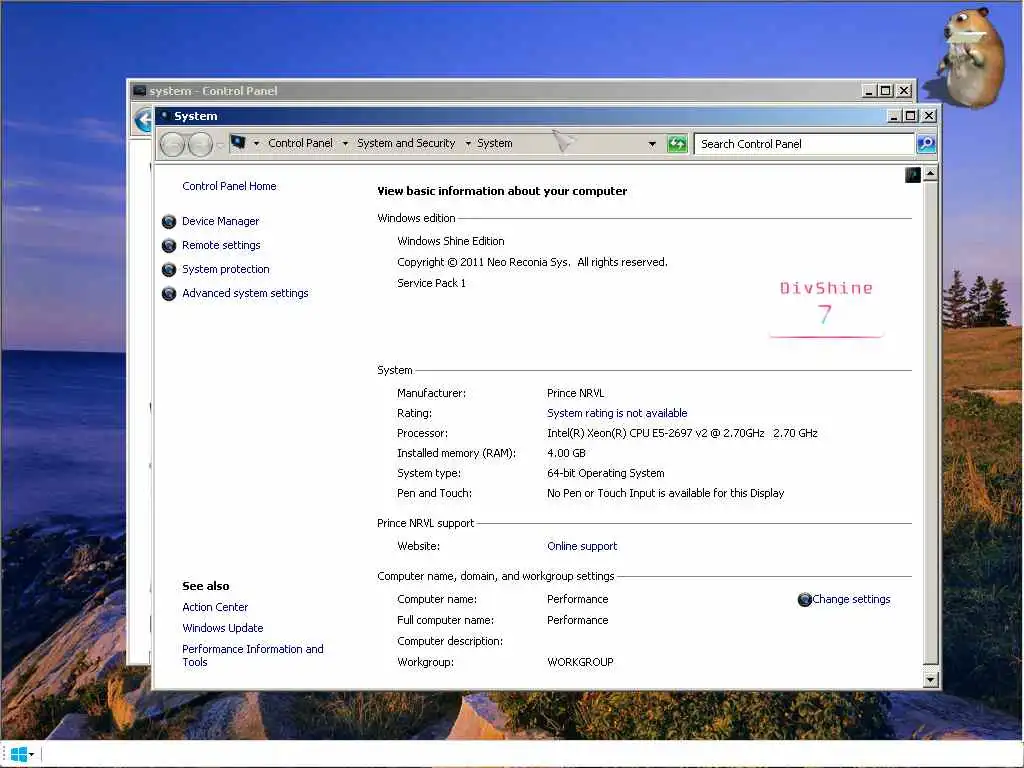Image resolution: width=1024 pixels, height=768 pixels.
Task: Click Service Pack 1 text
Action: click(431, 283)
